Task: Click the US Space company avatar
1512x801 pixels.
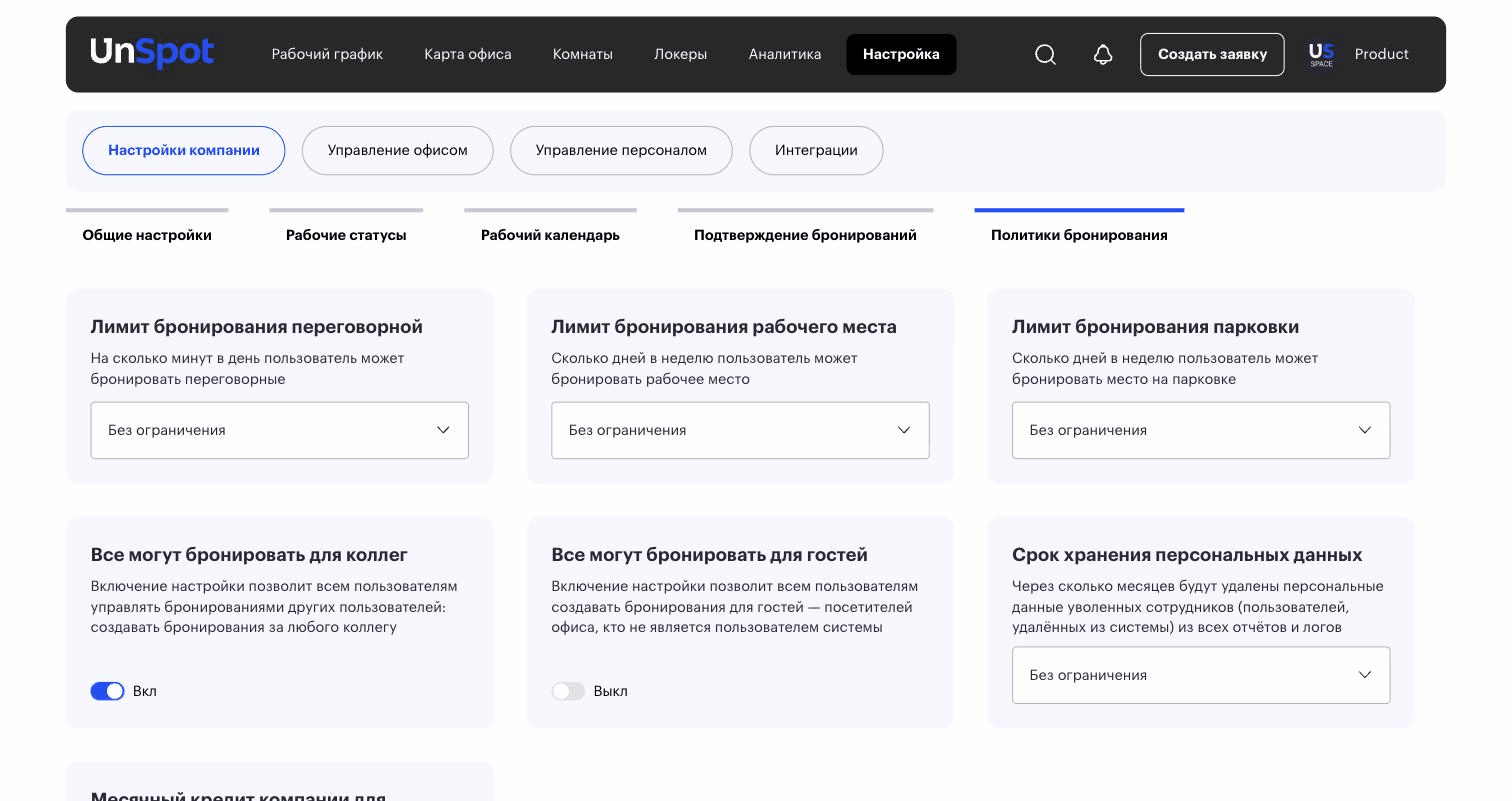Action: (1321, 55)
